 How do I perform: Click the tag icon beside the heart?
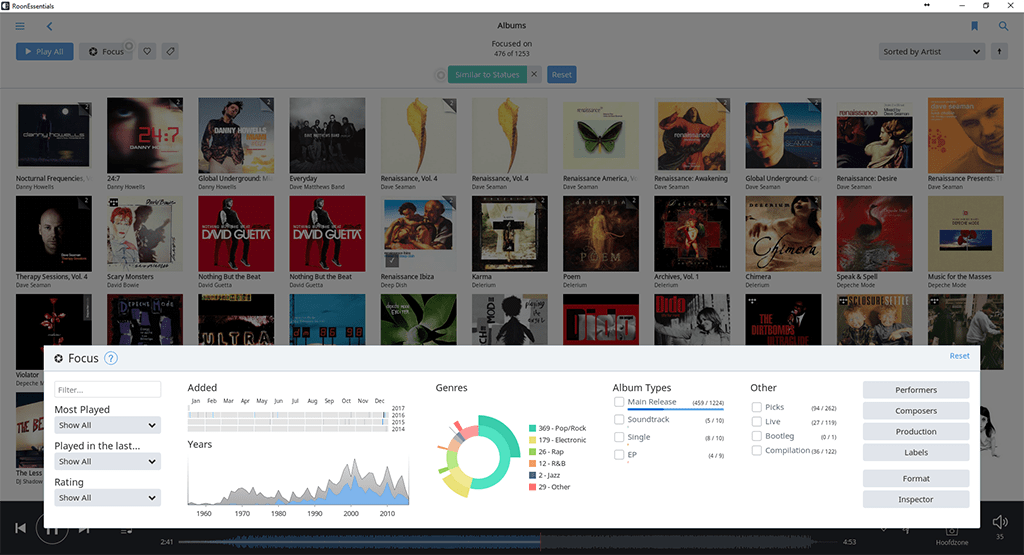pyautogui.click(x=170, y=52)
